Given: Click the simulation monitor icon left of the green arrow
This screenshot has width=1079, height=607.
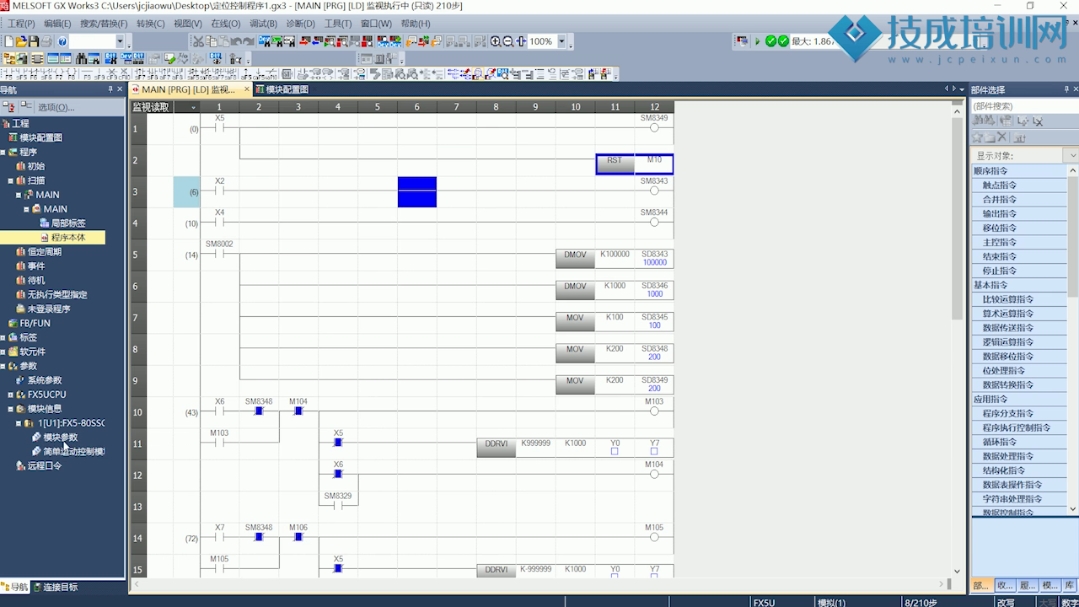Looking at the screenshot, I should pyautogui.click(x=741, y=41).
